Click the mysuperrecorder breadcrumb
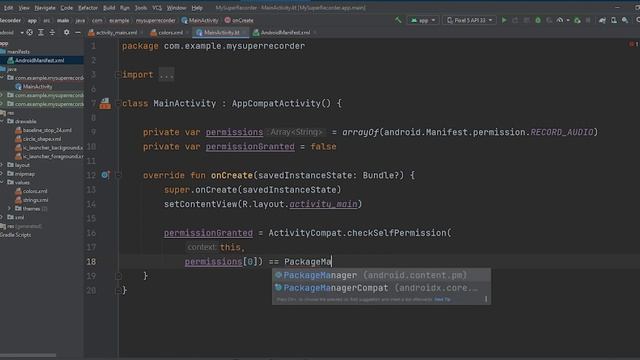This screenshot has width=640, height=360. click(x=156, y=20)
